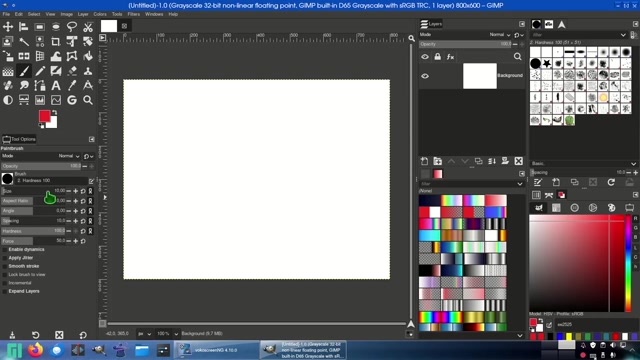Open Layers panel configuration menu
The image size is (640, 360).
[522, 24]
